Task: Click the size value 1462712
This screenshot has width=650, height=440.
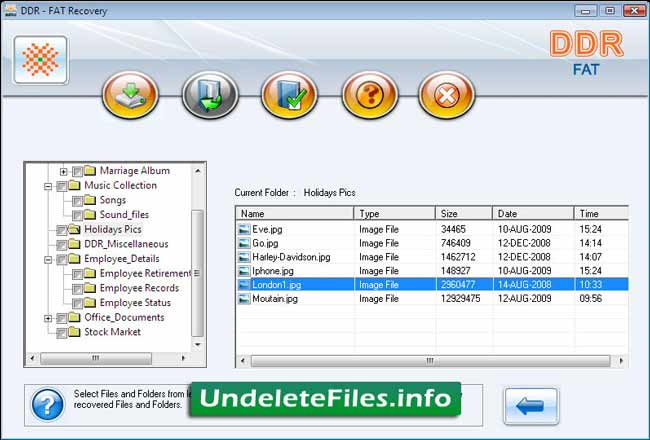Action: (x=458, y=257)
